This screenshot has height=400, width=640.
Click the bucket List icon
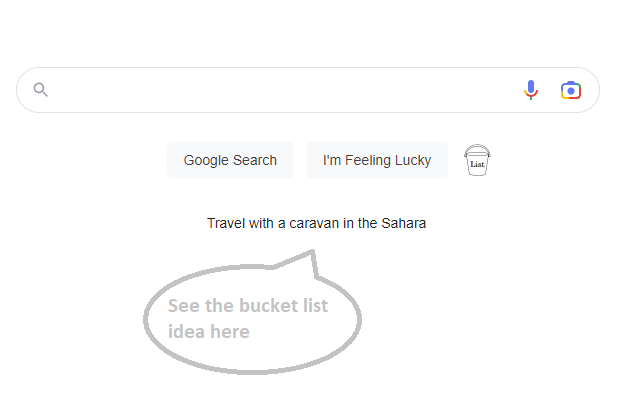coord(477,161)
